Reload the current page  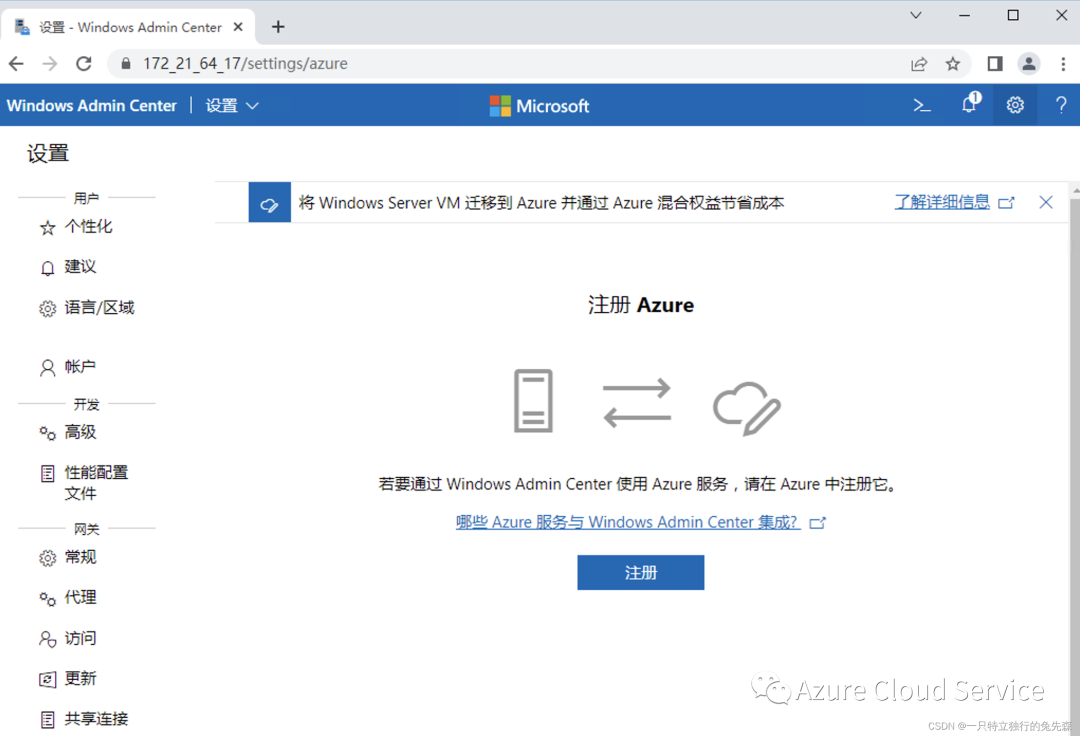pyautogui.click(x=84, y=64)
